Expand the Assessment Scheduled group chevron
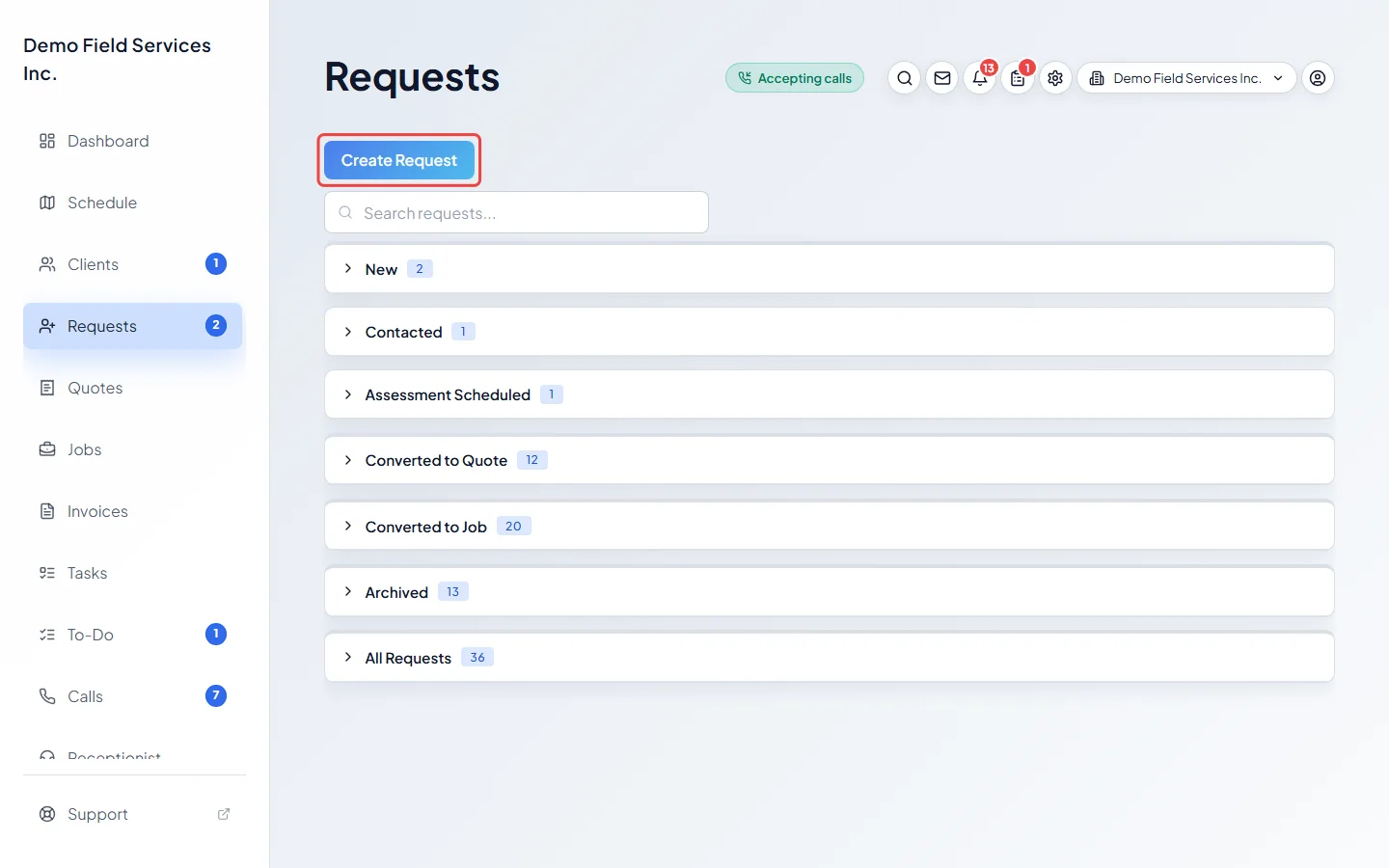 point(348,394)
